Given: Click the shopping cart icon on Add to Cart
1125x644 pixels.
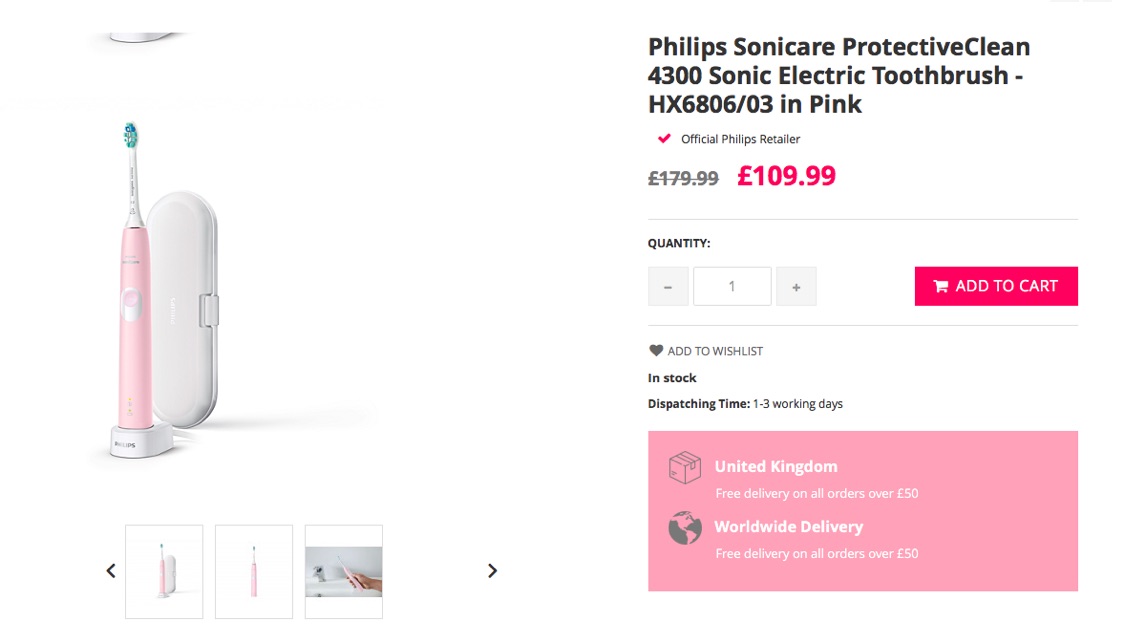Looking at the screenshot, I should coord(940,286).
